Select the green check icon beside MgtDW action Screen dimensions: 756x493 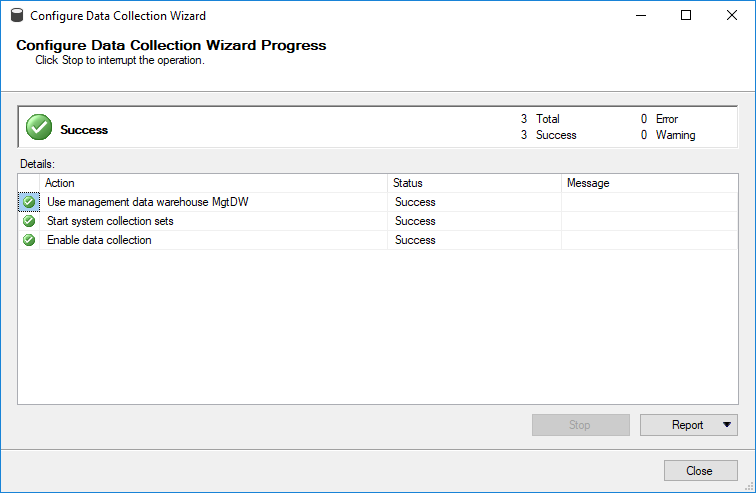[29, 202]
